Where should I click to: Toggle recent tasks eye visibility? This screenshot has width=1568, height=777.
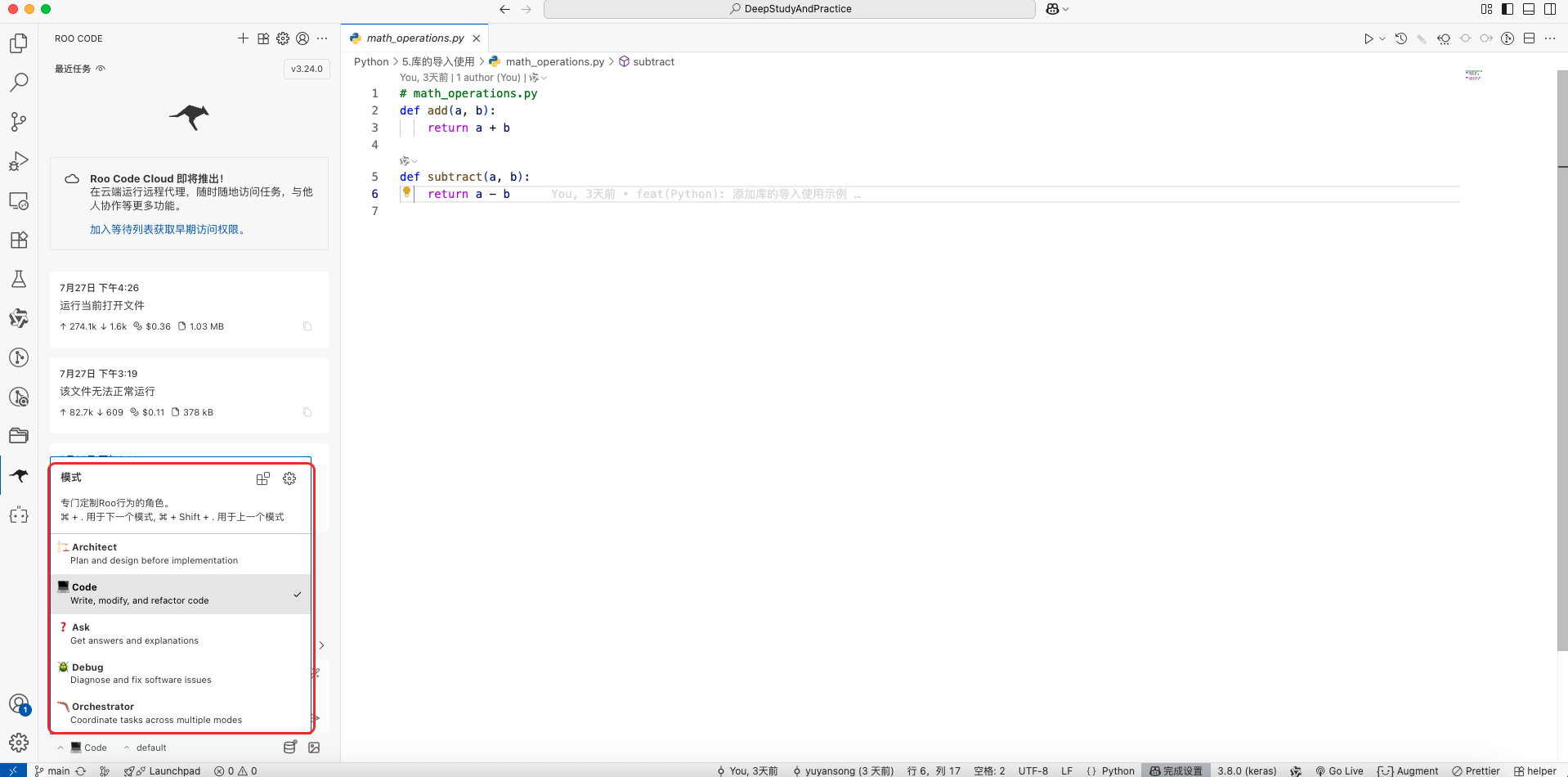coord(101,69)
